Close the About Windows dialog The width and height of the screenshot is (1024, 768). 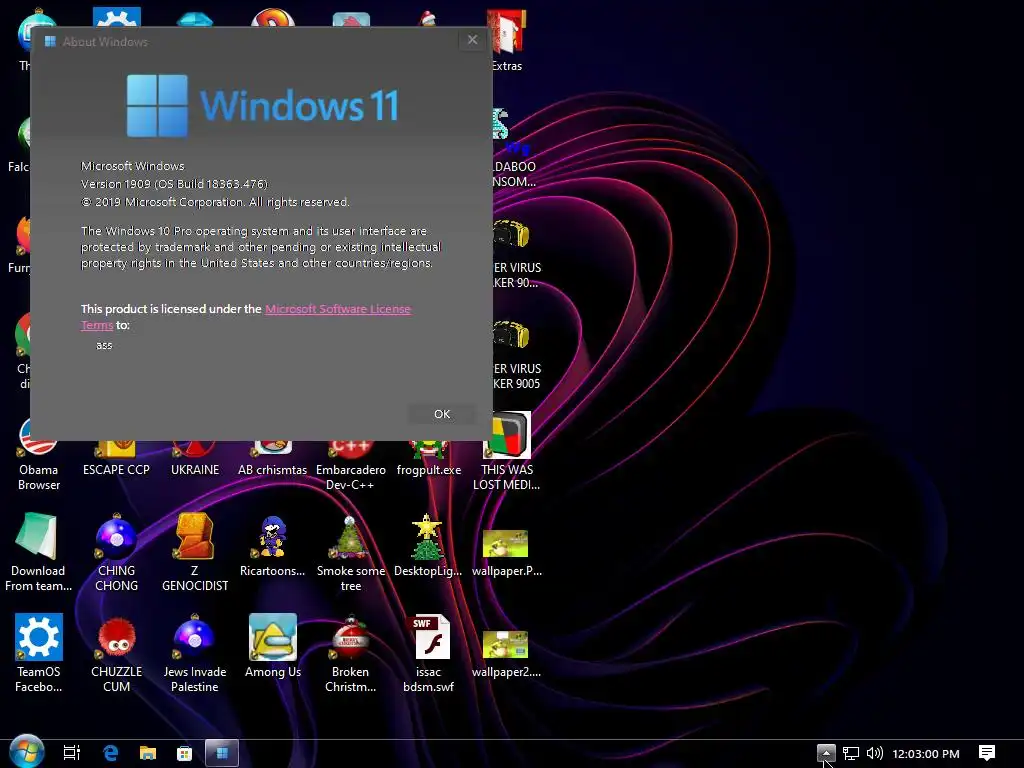point(472,40)
